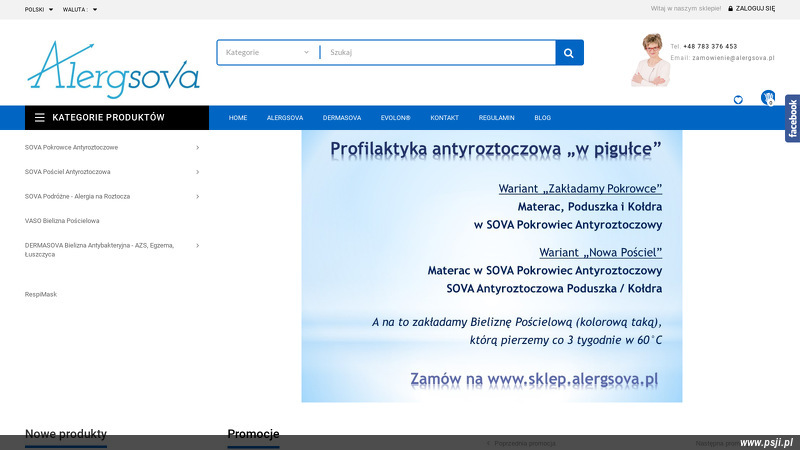This screenshot has width=800, height=450.
Task: Open DERMASOVA Bielizna Antybakteryjna category
Action: (99, 250)
